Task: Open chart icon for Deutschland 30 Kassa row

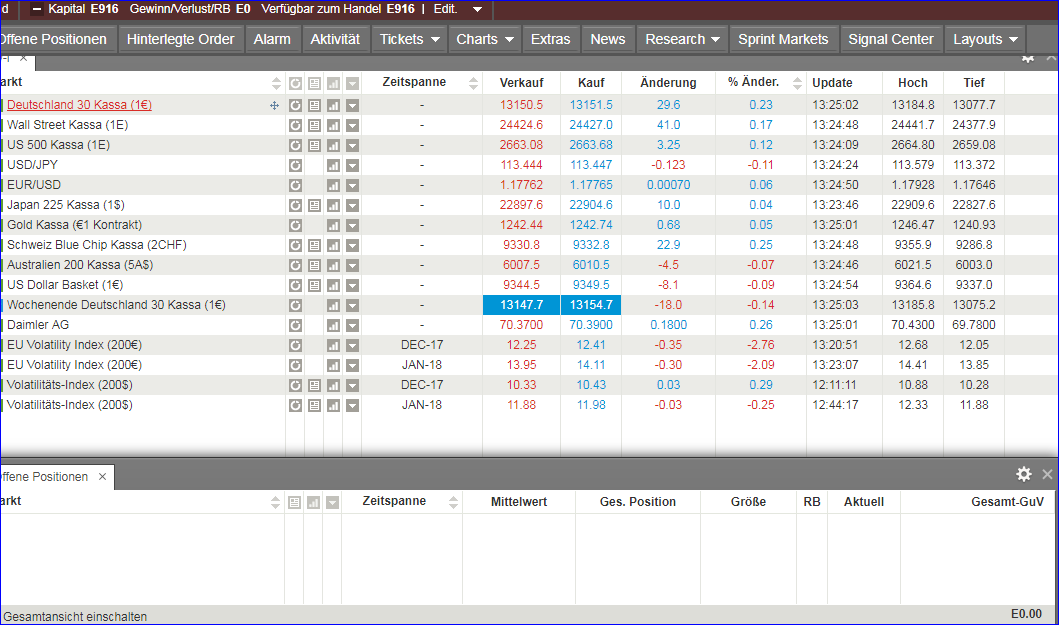Action: (x=333, y=105)
